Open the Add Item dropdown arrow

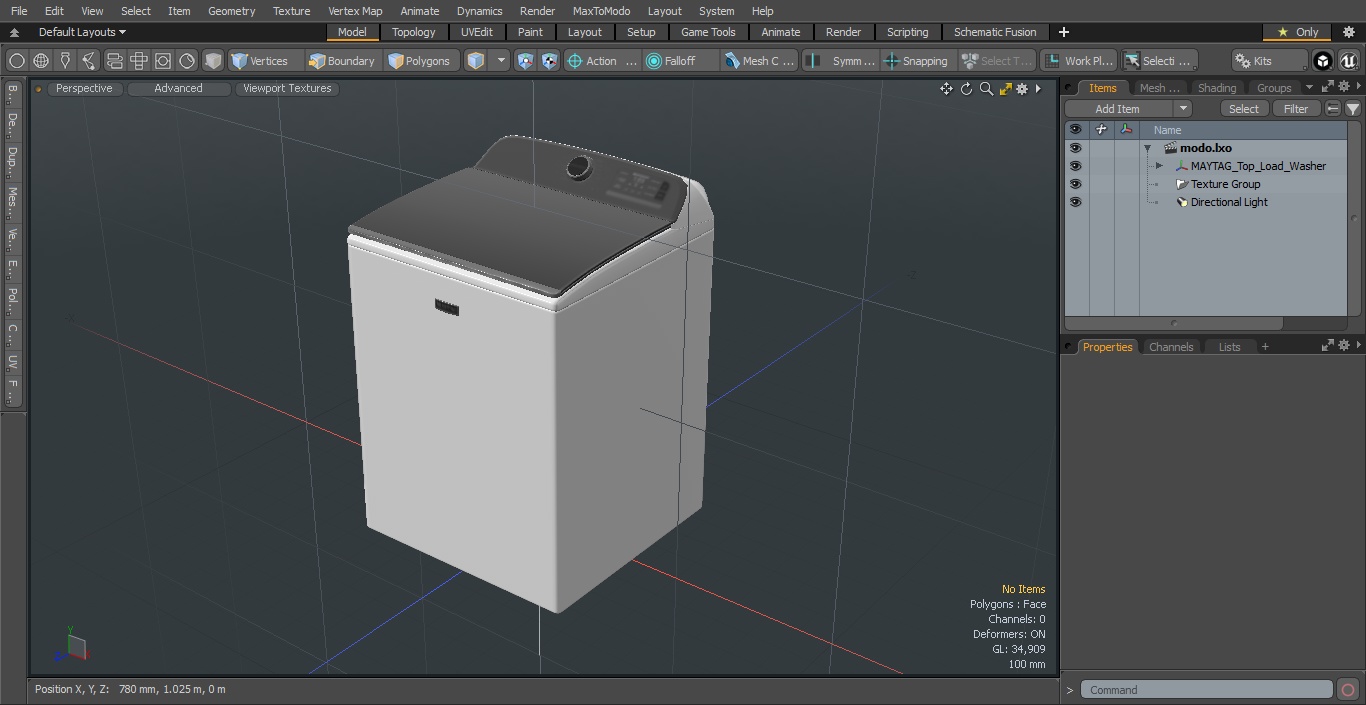pyautogui.click(x=1183, y=109)
